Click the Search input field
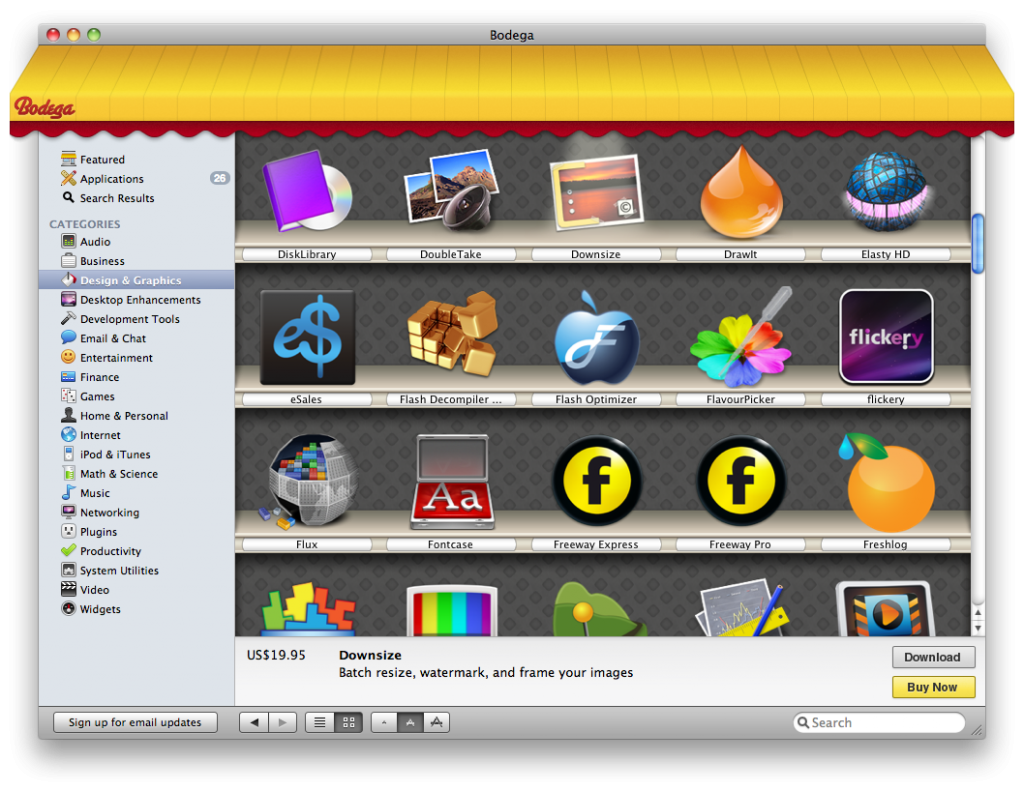Viewport: 1024px width, 792px height. [879, 723]
